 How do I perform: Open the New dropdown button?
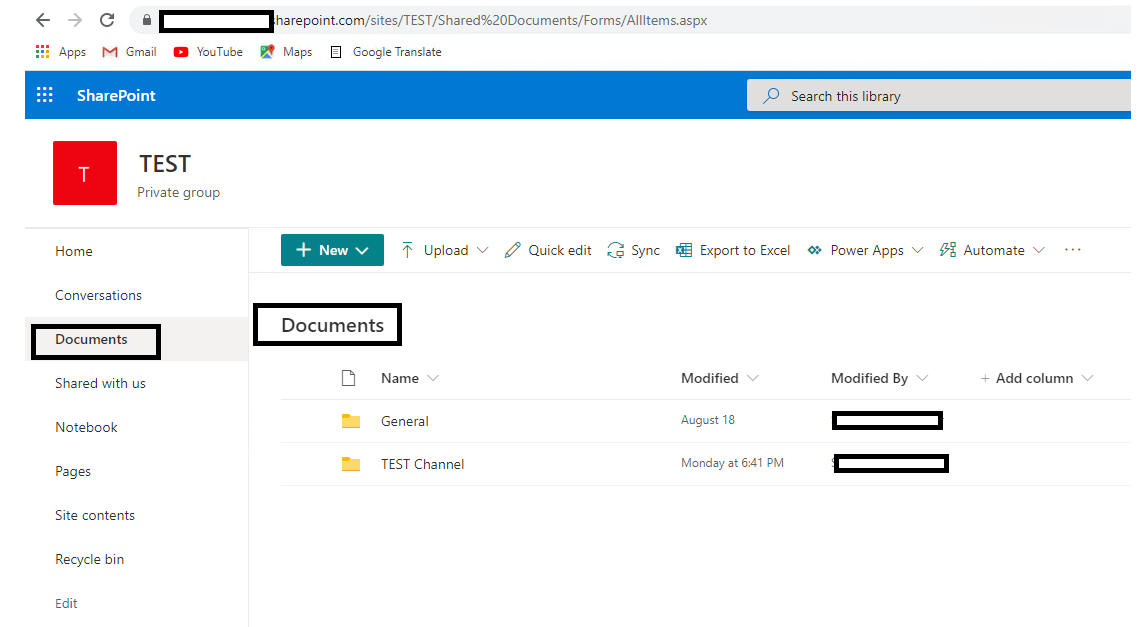[x=332, y=250]
